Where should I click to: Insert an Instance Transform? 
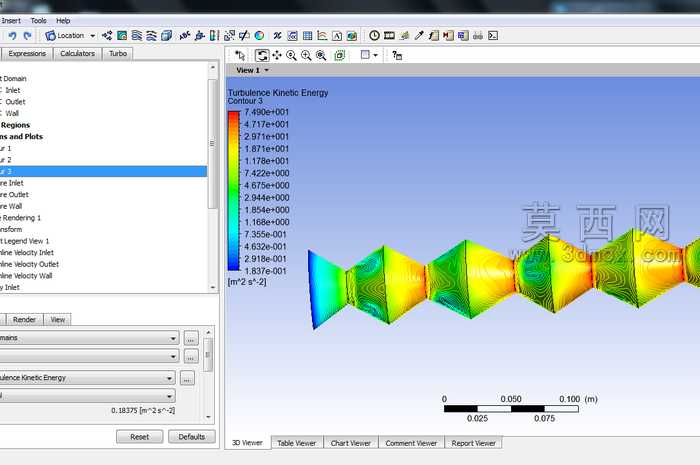(229, 36)
